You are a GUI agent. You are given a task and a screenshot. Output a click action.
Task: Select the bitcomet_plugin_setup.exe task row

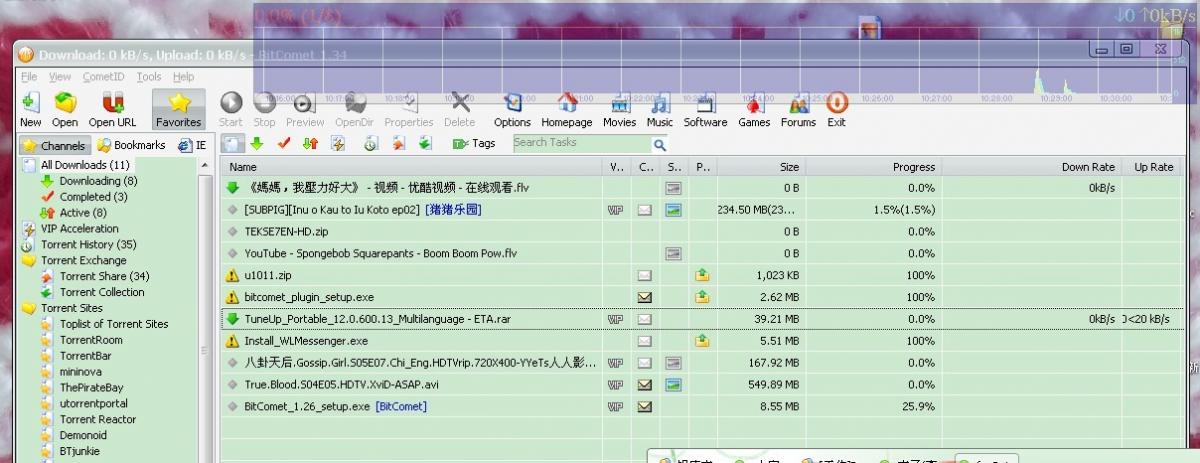[x=702, y=297]
